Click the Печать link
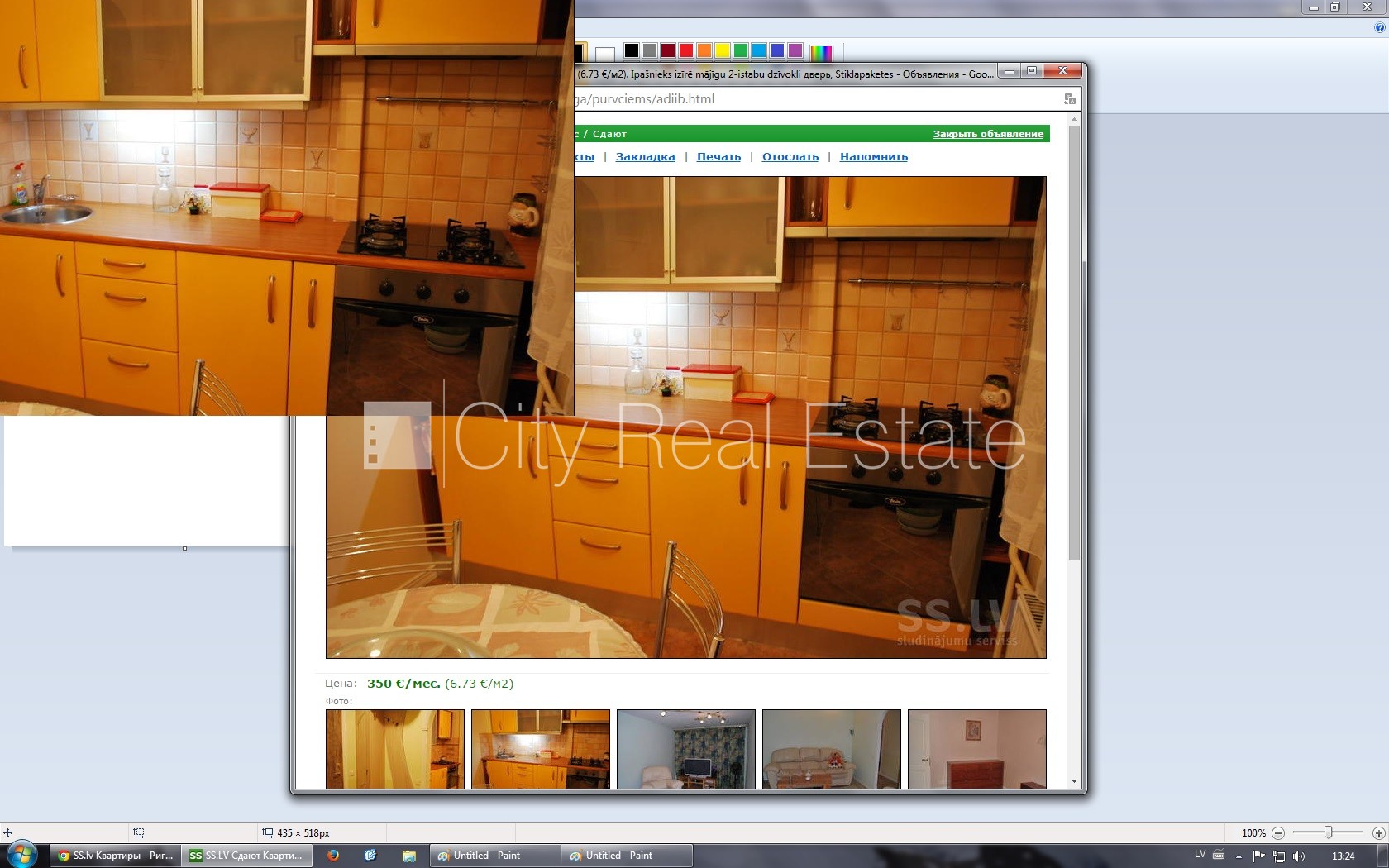This screenshot has width=1389, height=868. pos(718,157)
